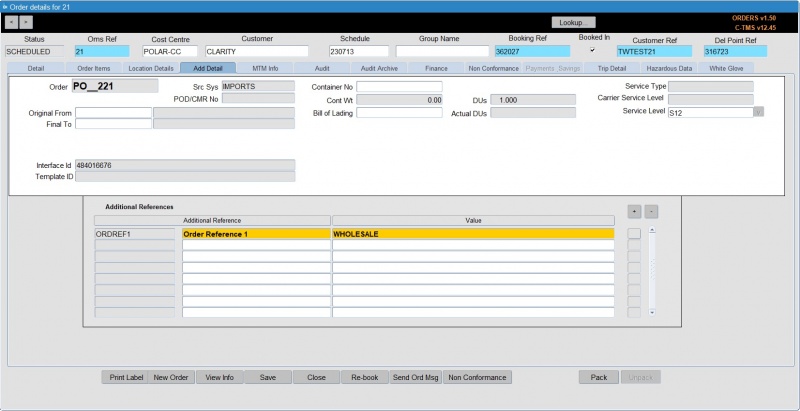Click the Additional Reference column header

pos(212,220)
